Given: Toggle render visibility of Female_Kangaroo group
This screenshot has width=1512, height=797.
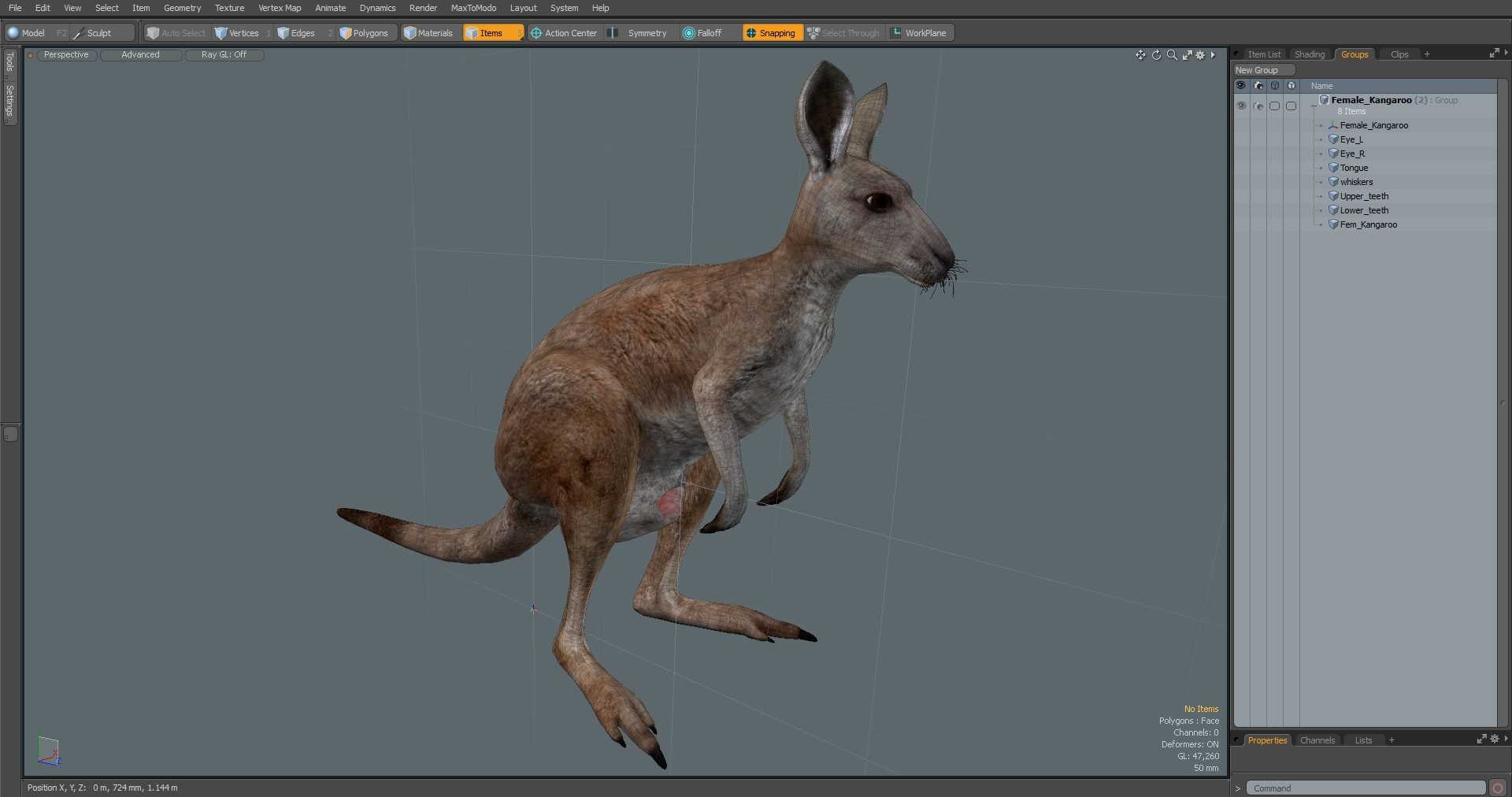Looking at the screenshot, I should click(1258, 106).
